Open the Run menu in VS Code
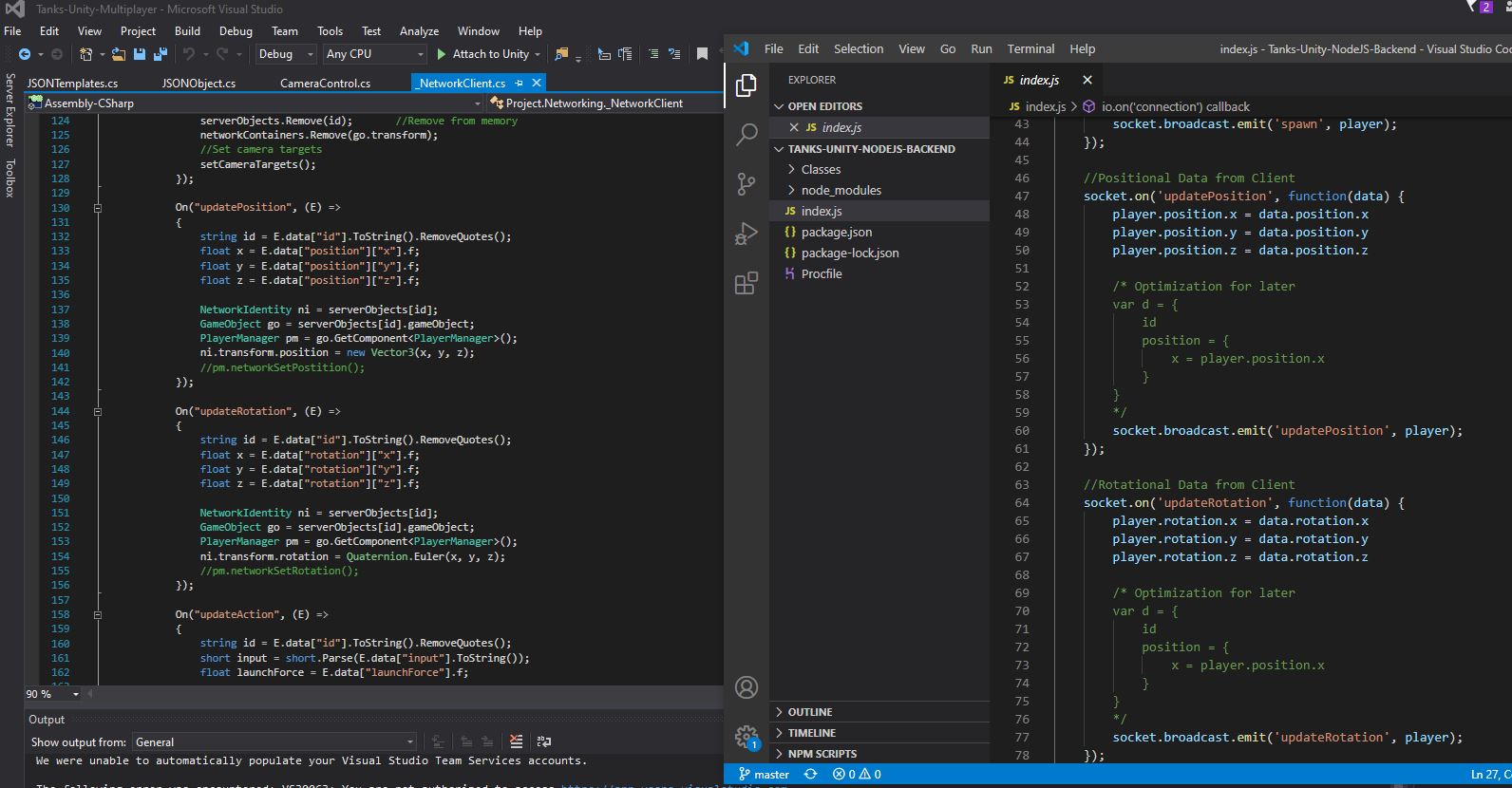1512x788 pixels. (981, 48)
